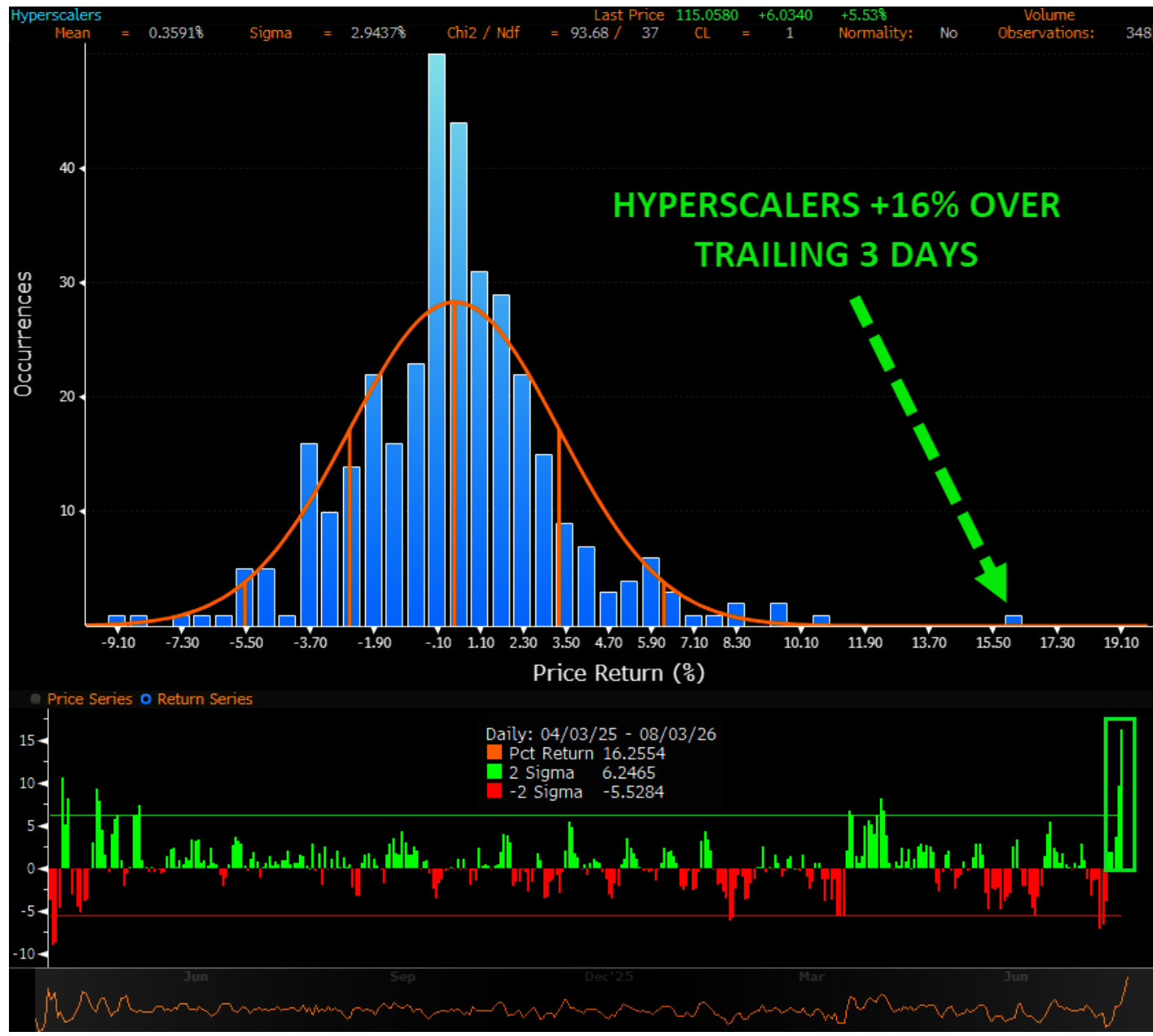1153x1036 pixels.
Task: Click the -.10 x-axis tick label
Action: pos(438,642)
